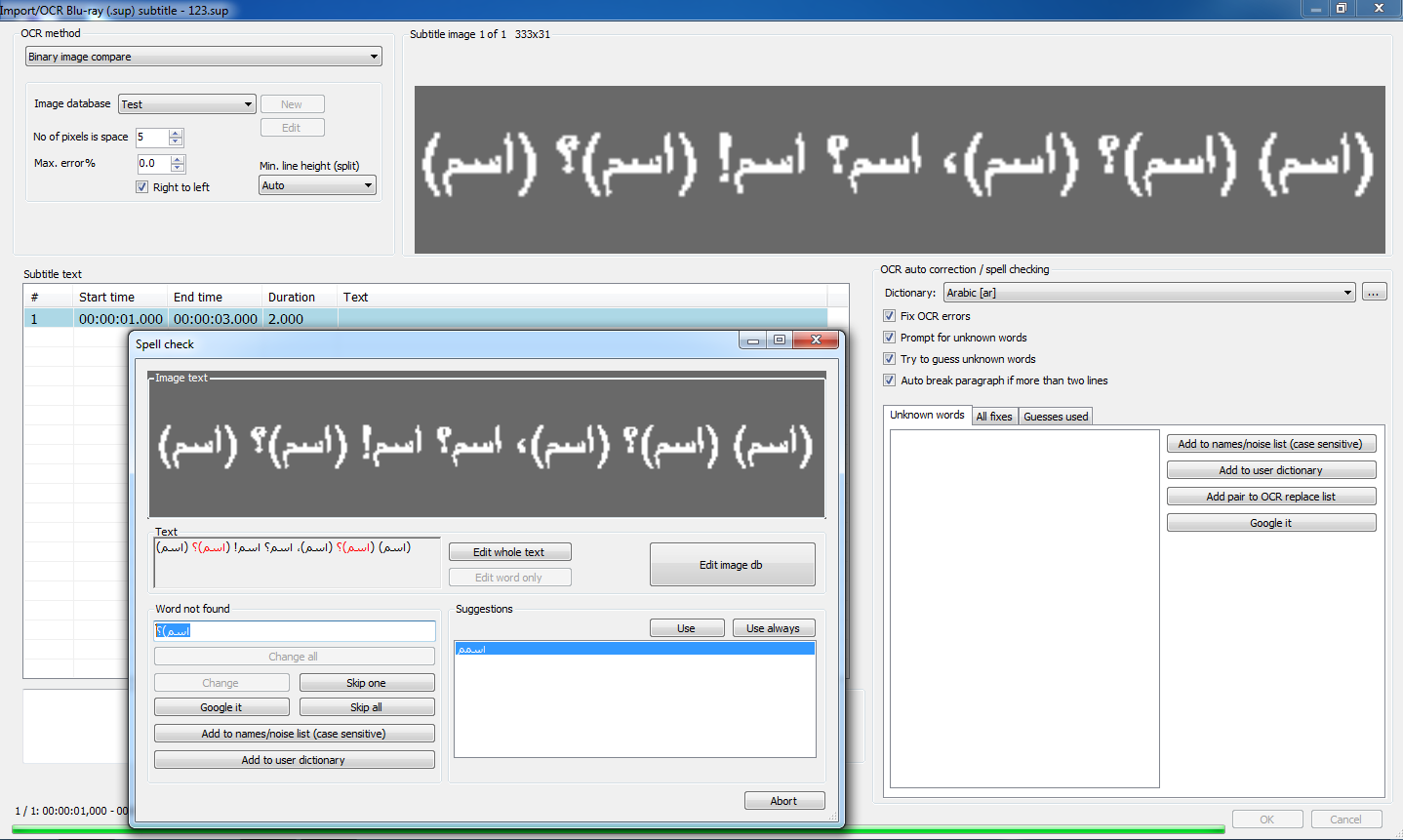Disable Prompt for unknown words

click(889, 337)
